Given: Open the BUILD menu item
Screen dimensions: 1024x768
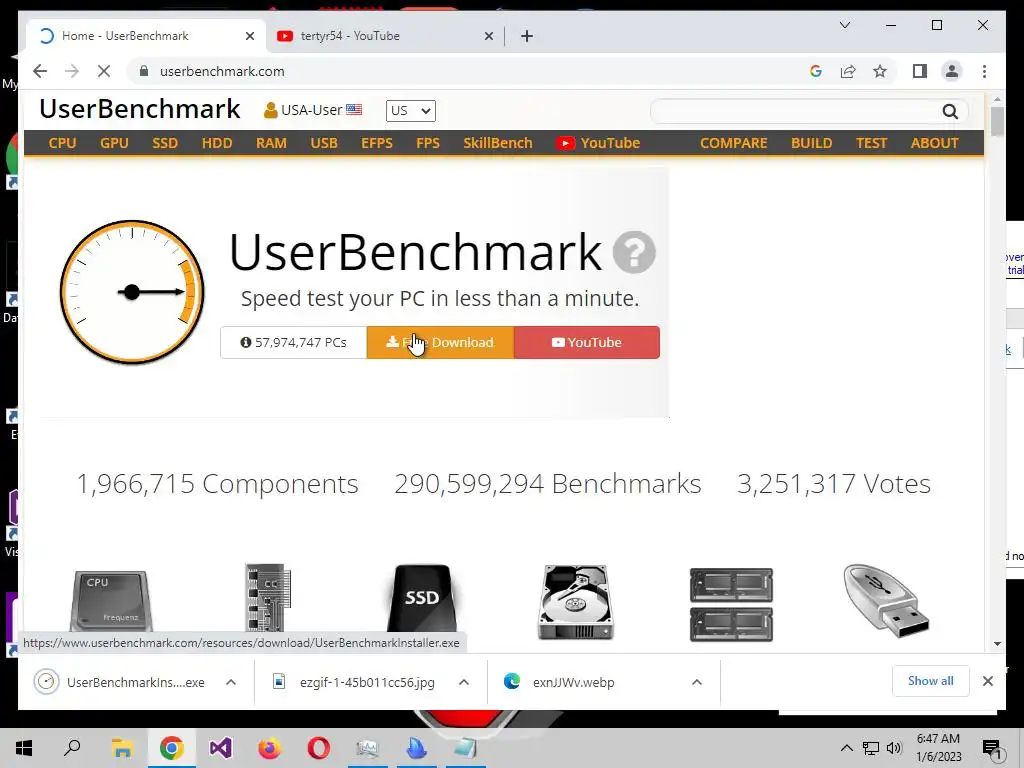Looking at the screenshot, I should 811,143.
